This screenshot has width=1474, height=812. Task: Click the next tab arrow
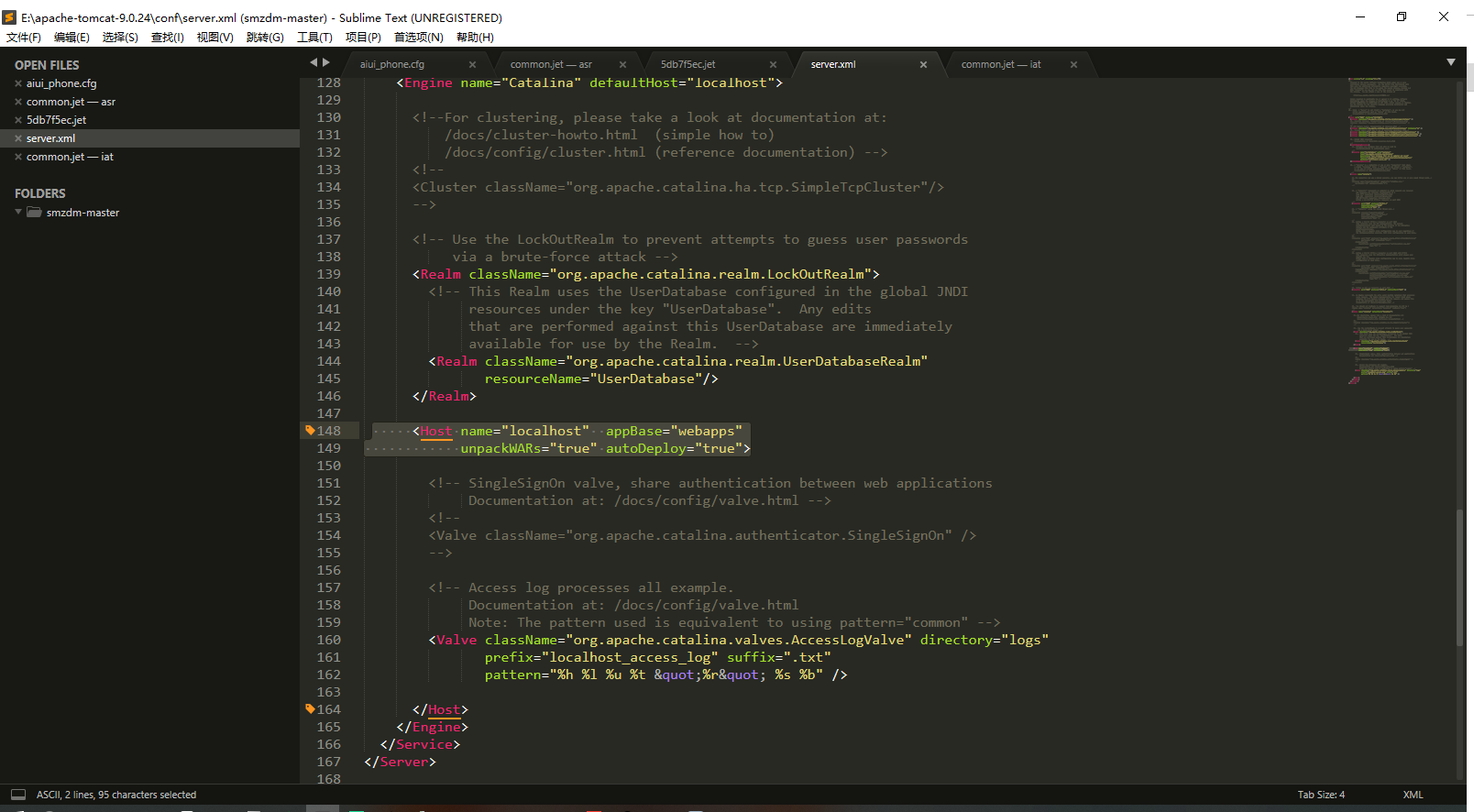pos(325,62)
